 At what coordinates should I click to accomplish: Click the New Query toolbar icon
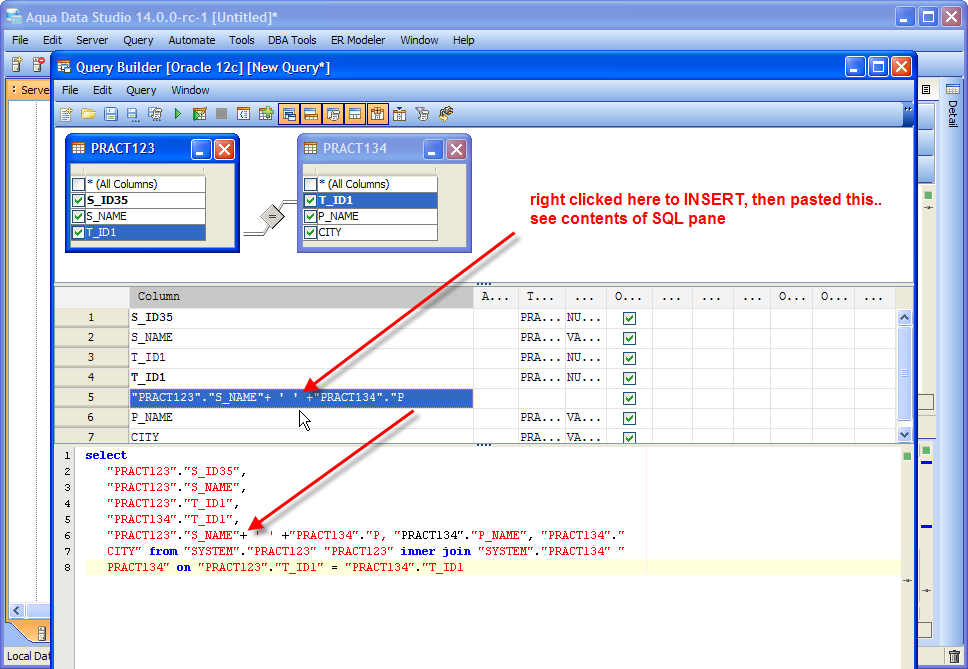pos(67,114)
